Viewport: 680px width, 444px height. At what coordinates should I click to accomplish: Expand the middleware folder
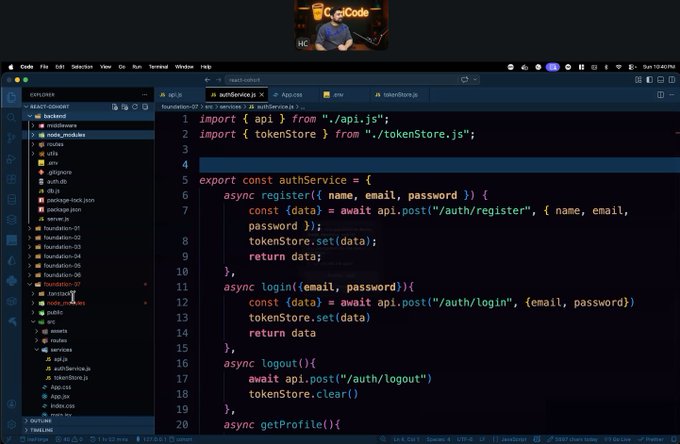tap(88, 125)
